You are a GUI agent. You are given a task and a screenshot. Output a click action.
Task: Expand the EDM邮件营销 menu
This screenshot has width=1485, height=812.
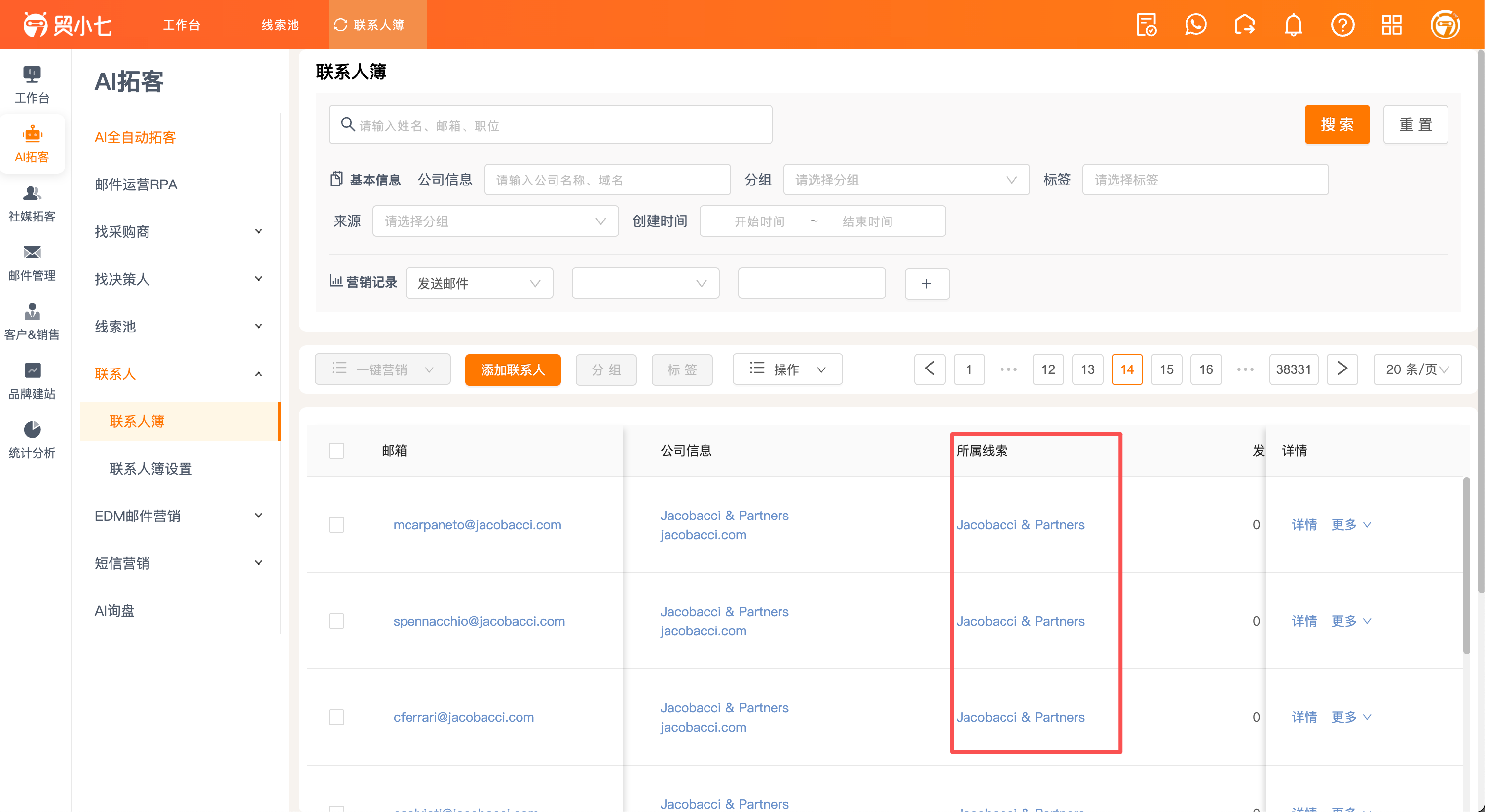coord(179,516)
